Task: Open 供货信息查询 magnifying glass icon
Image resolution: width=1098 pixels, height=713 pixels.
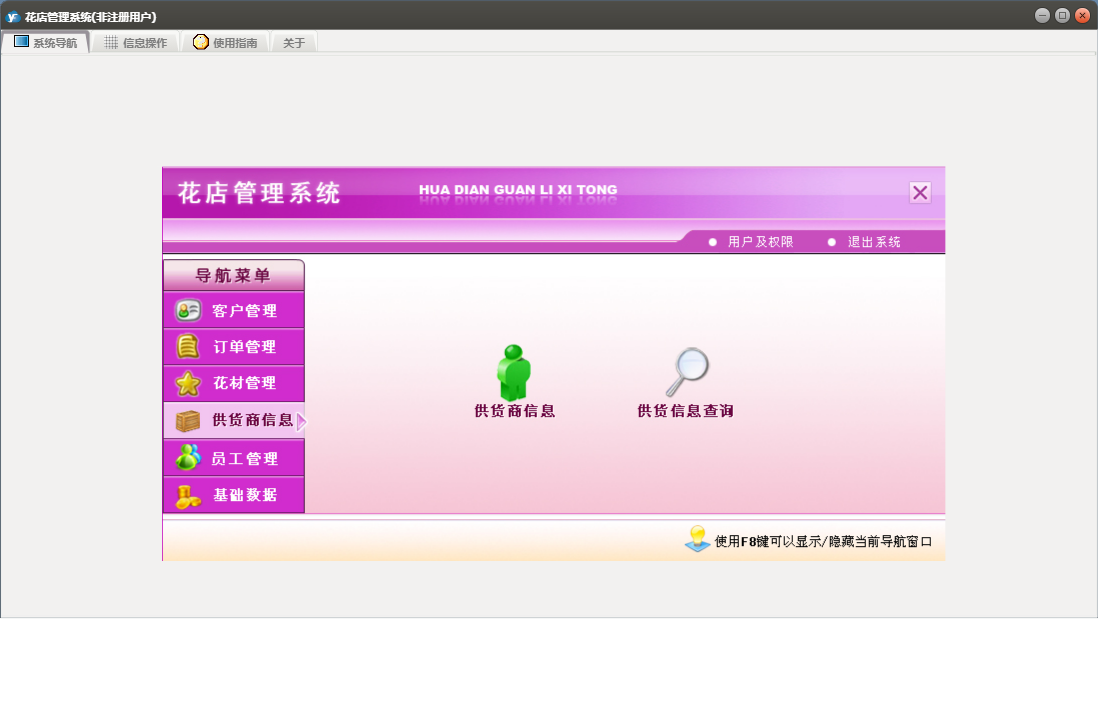Action: (686, 372)
